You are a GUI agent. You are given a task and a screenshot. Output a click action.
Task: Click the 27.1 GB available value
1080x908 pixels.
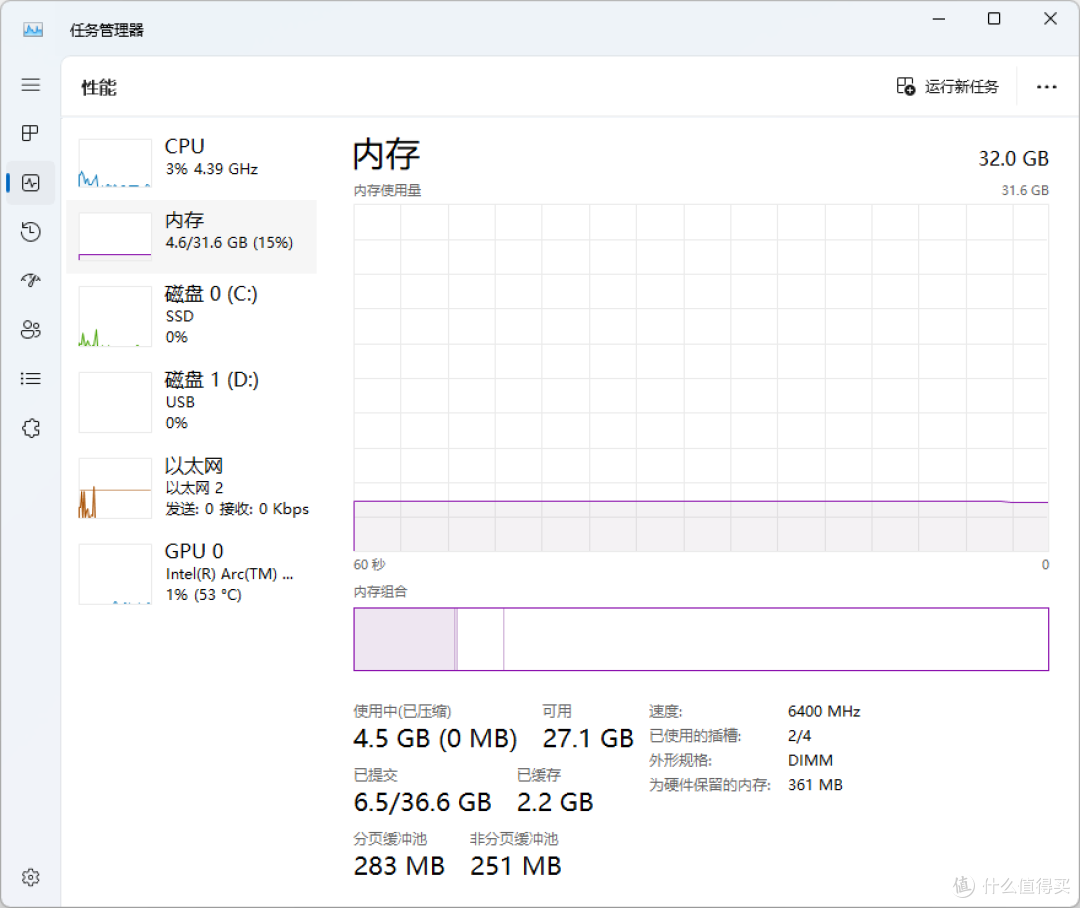pyautogui.click(x=588, y=739)
